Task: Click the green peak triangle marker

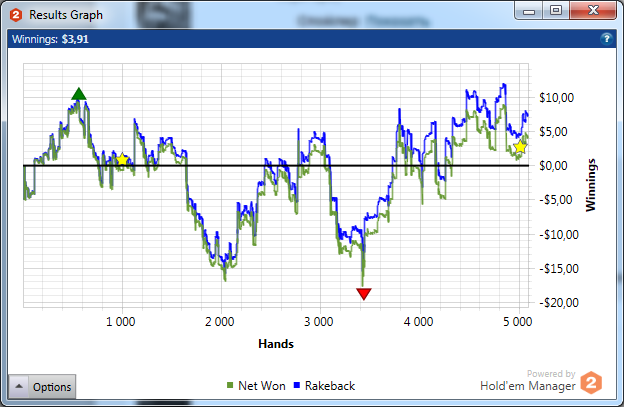Action: point(79,94)
